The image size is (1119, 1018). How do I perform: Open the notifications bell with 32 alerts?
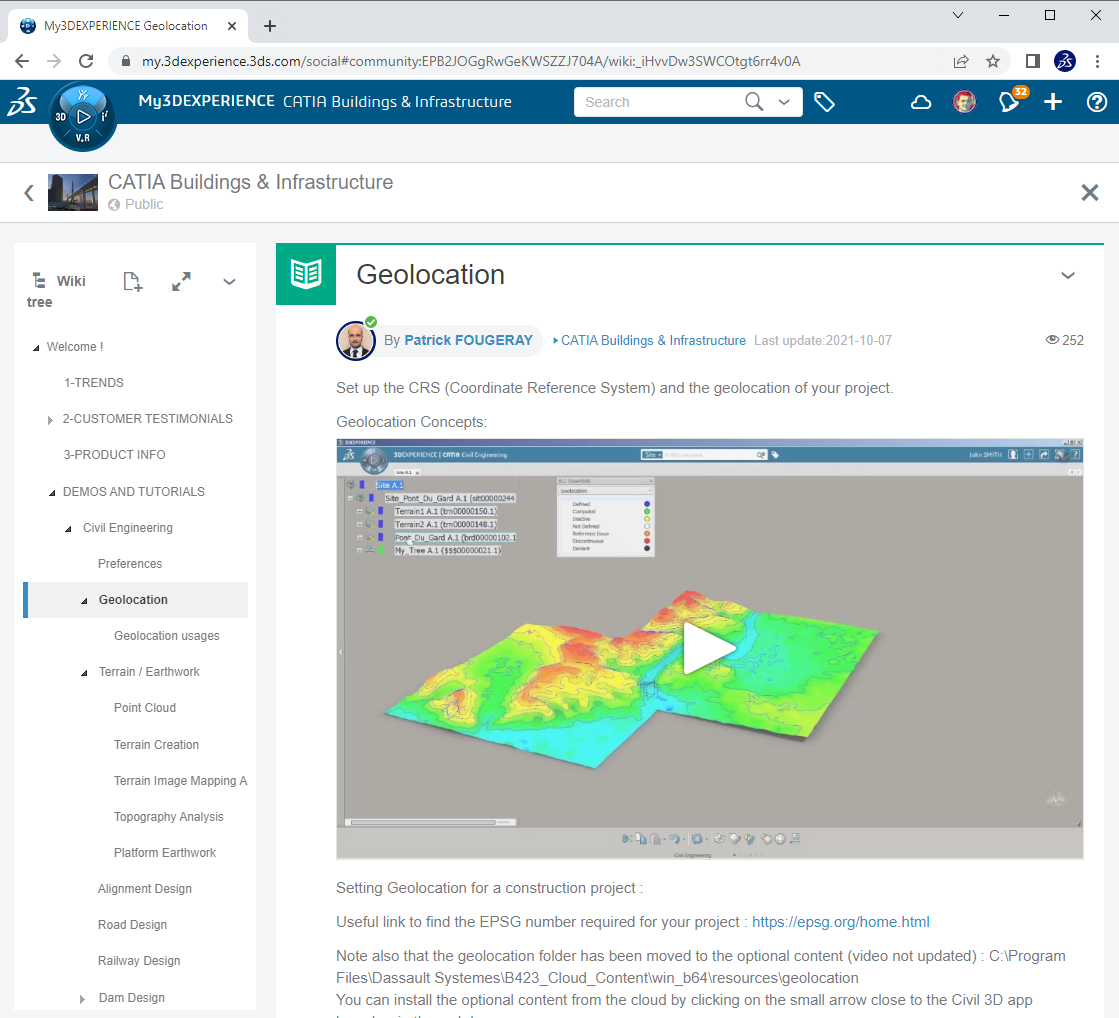coord(1009,101)
